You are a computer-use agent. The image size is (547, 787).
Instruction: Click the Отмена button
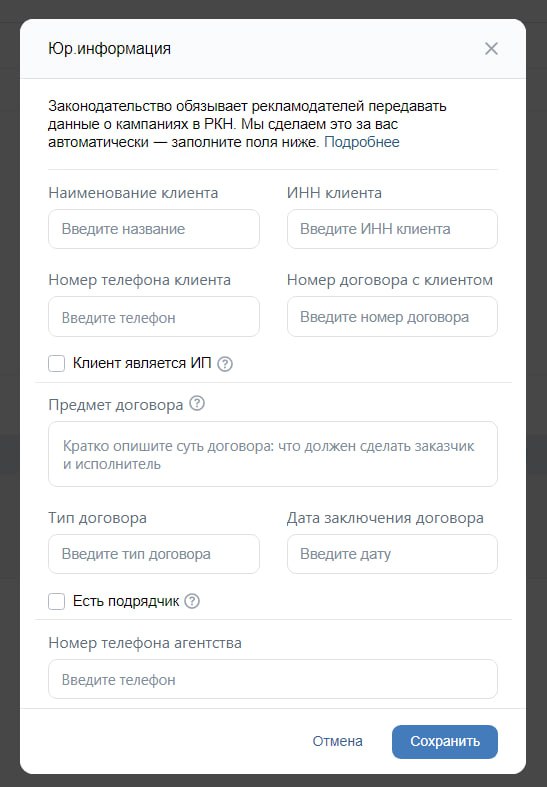337,741
